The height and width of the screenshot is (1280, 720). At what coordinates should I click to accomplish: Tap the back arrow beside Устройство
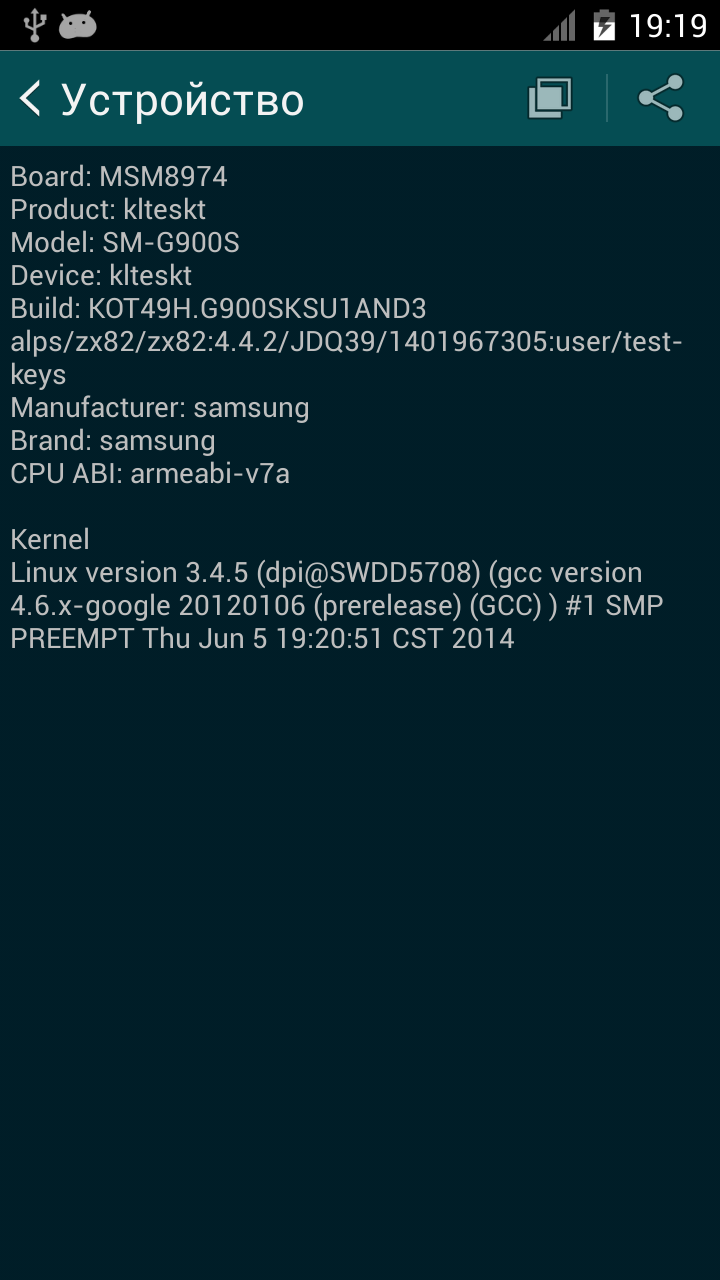(31, 99)
